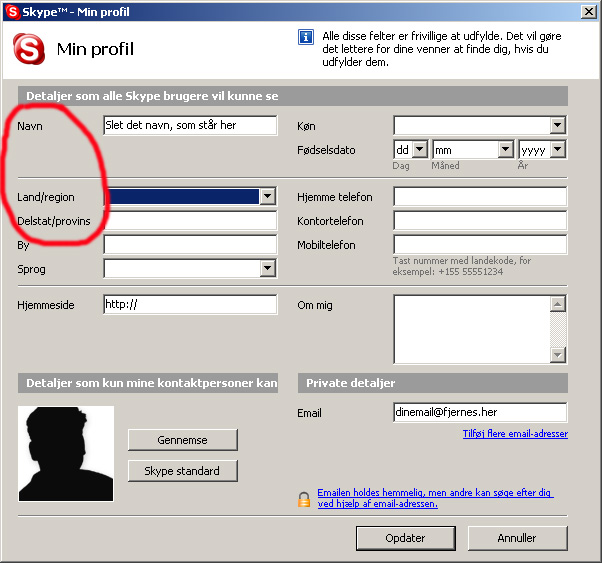Expand the Sprog language dropdown

[267, 268]
